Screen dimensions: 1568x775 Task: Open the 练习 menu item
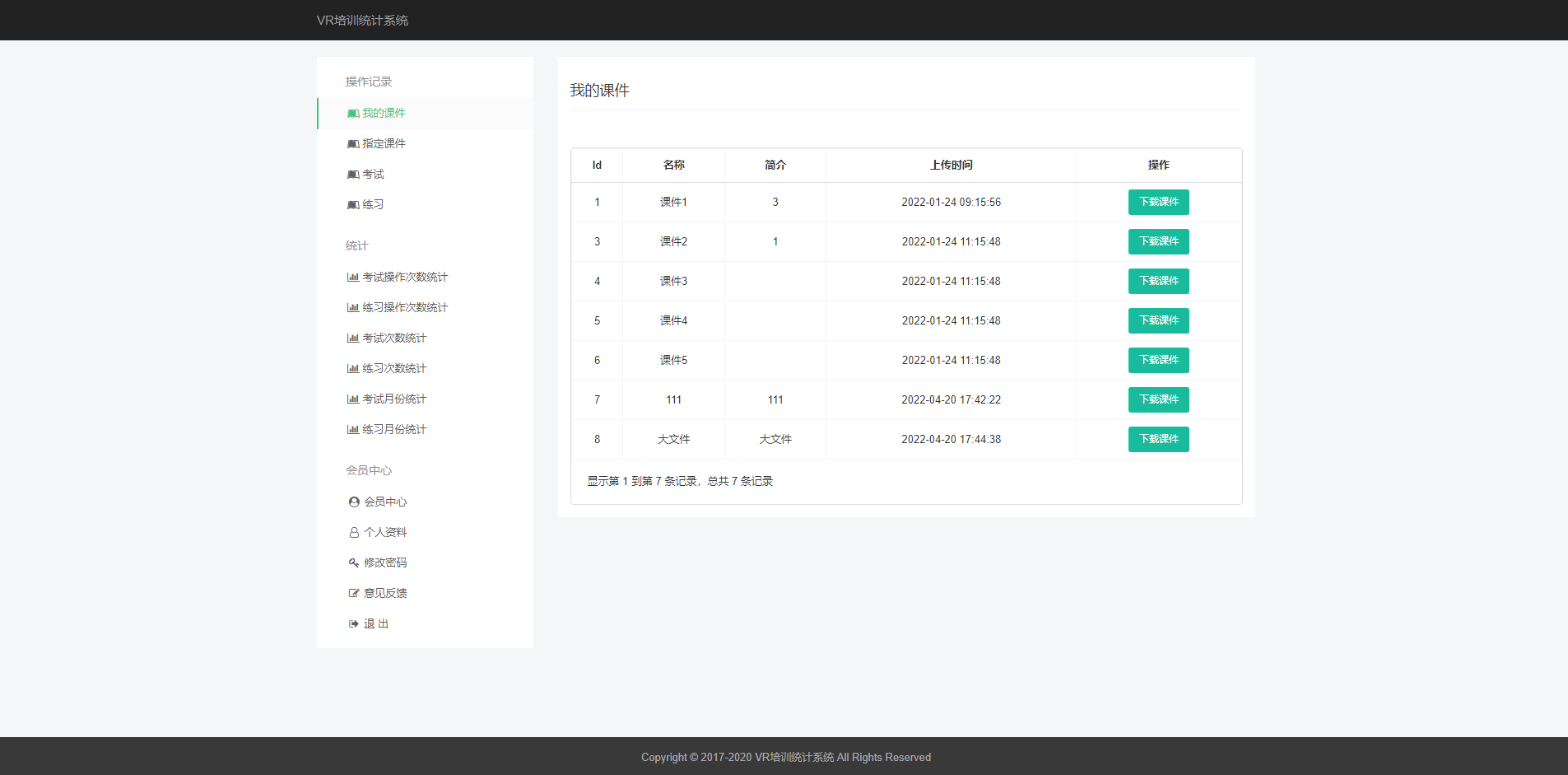tap(373, 205)
